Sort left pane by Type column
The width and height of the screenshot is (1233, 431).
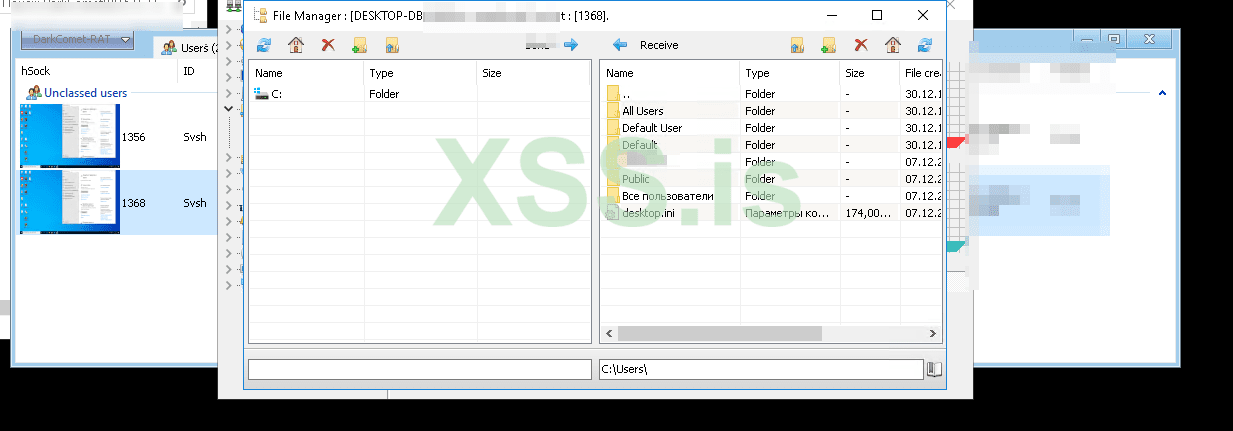pos(421,73)
